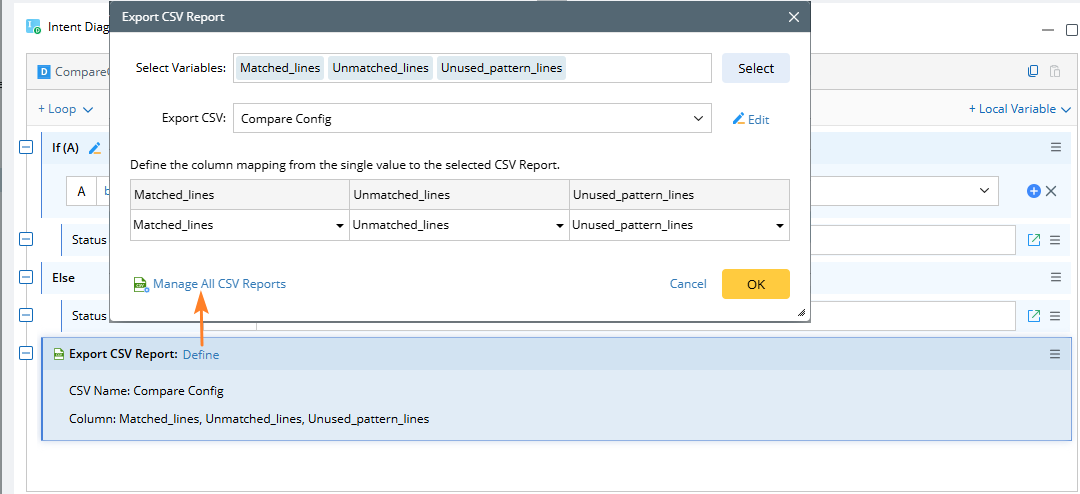Collapse the Else block
The width and height of the screenshot is (1080, 494).
coord(26,277)
